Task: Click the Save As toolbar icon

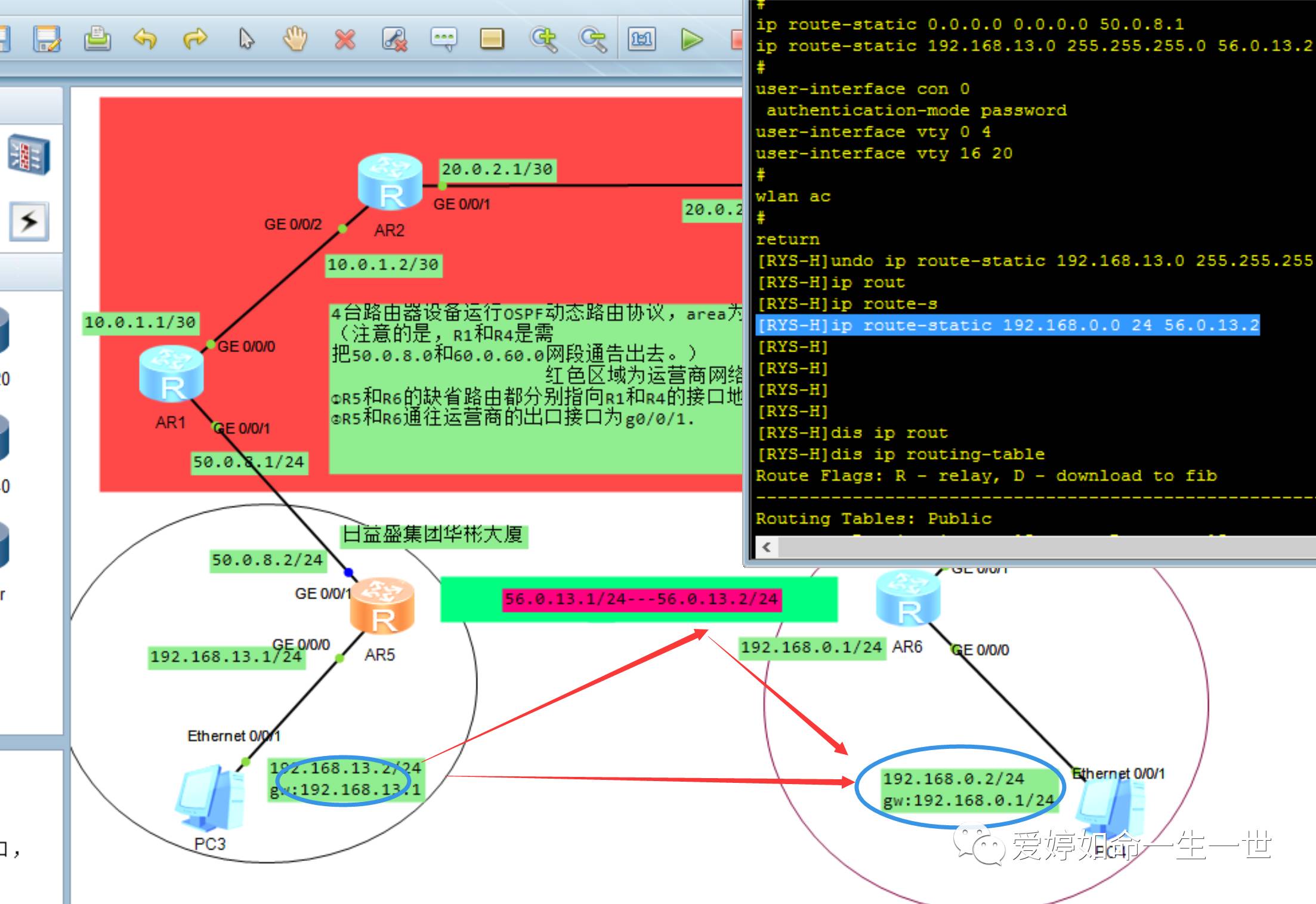Action: pyautogui.click(x=47, y=39)
